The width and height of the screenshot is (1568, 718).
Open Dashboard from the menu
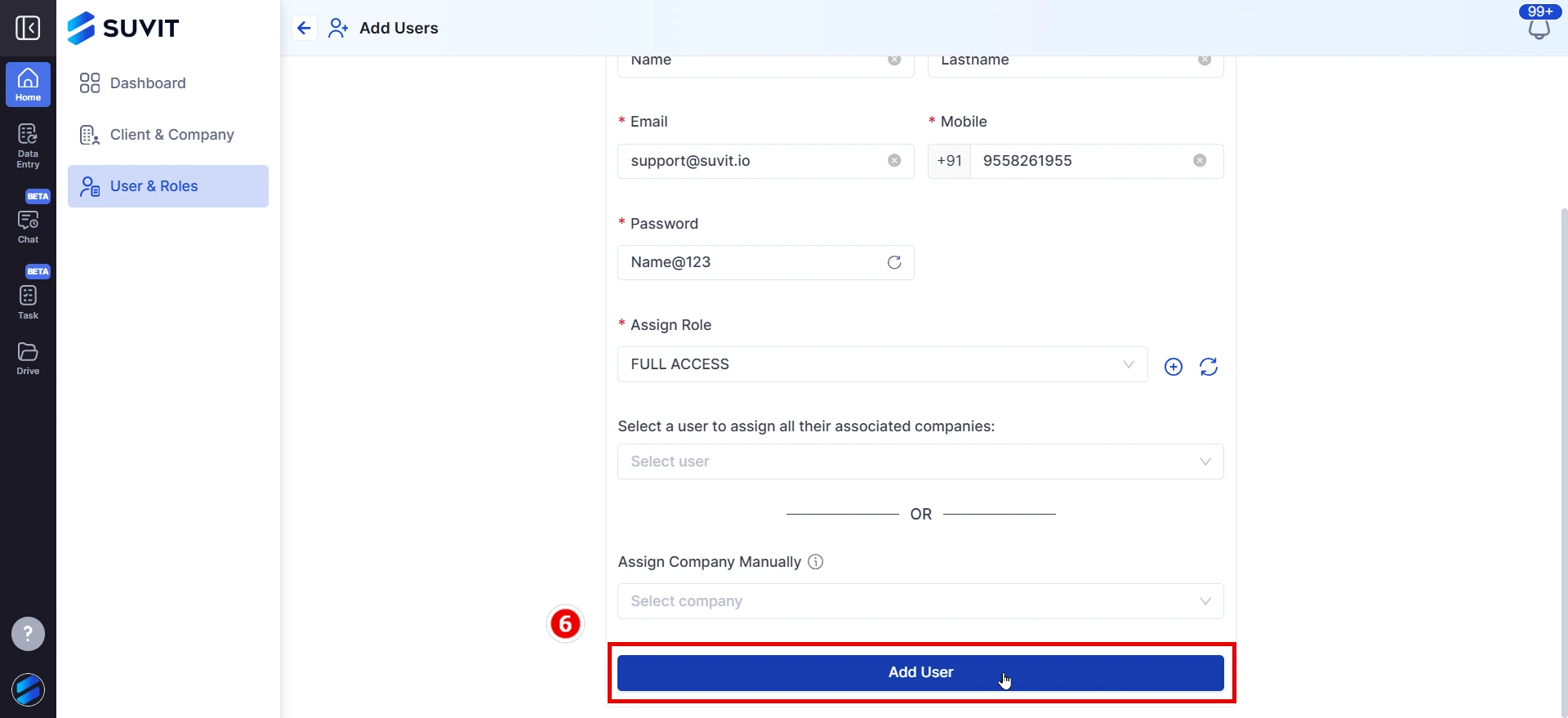point(168,83)
